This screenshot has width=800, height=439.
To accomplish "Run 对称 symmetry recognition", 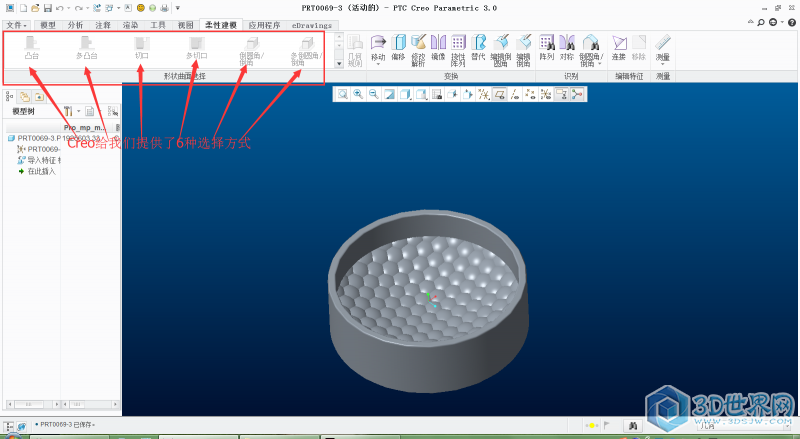I will coord(567,47).
